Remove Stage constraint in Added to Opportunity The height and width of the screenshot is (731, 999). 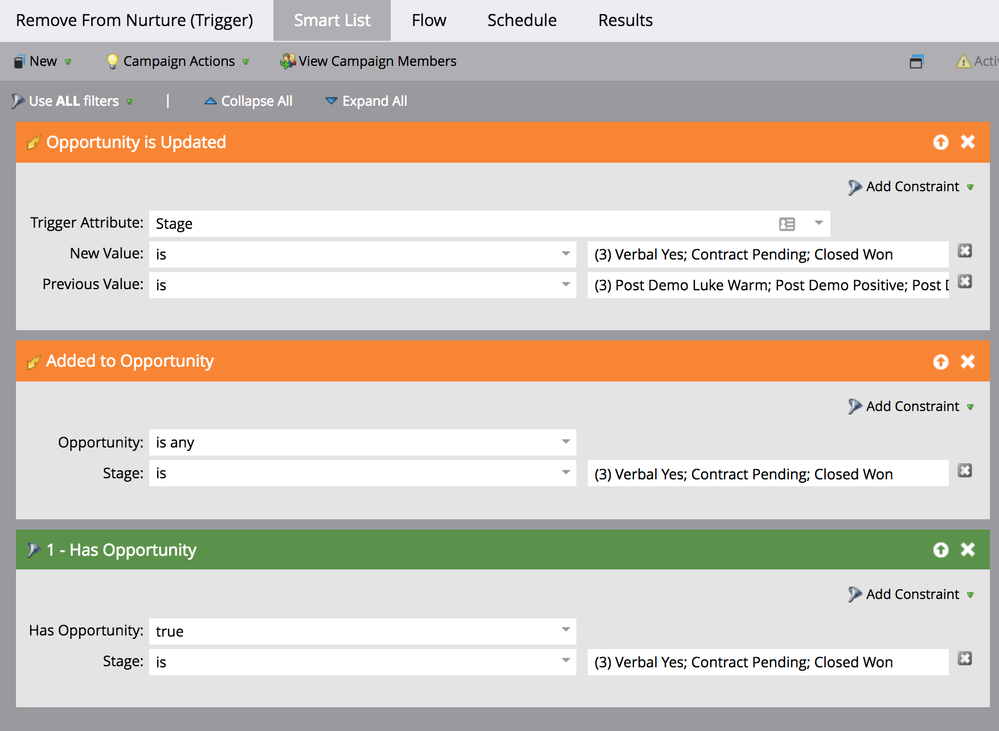964,471
